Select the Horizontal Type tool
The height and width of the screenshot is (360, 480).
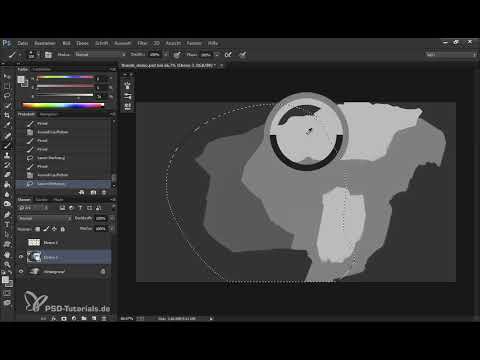(7, 224)
